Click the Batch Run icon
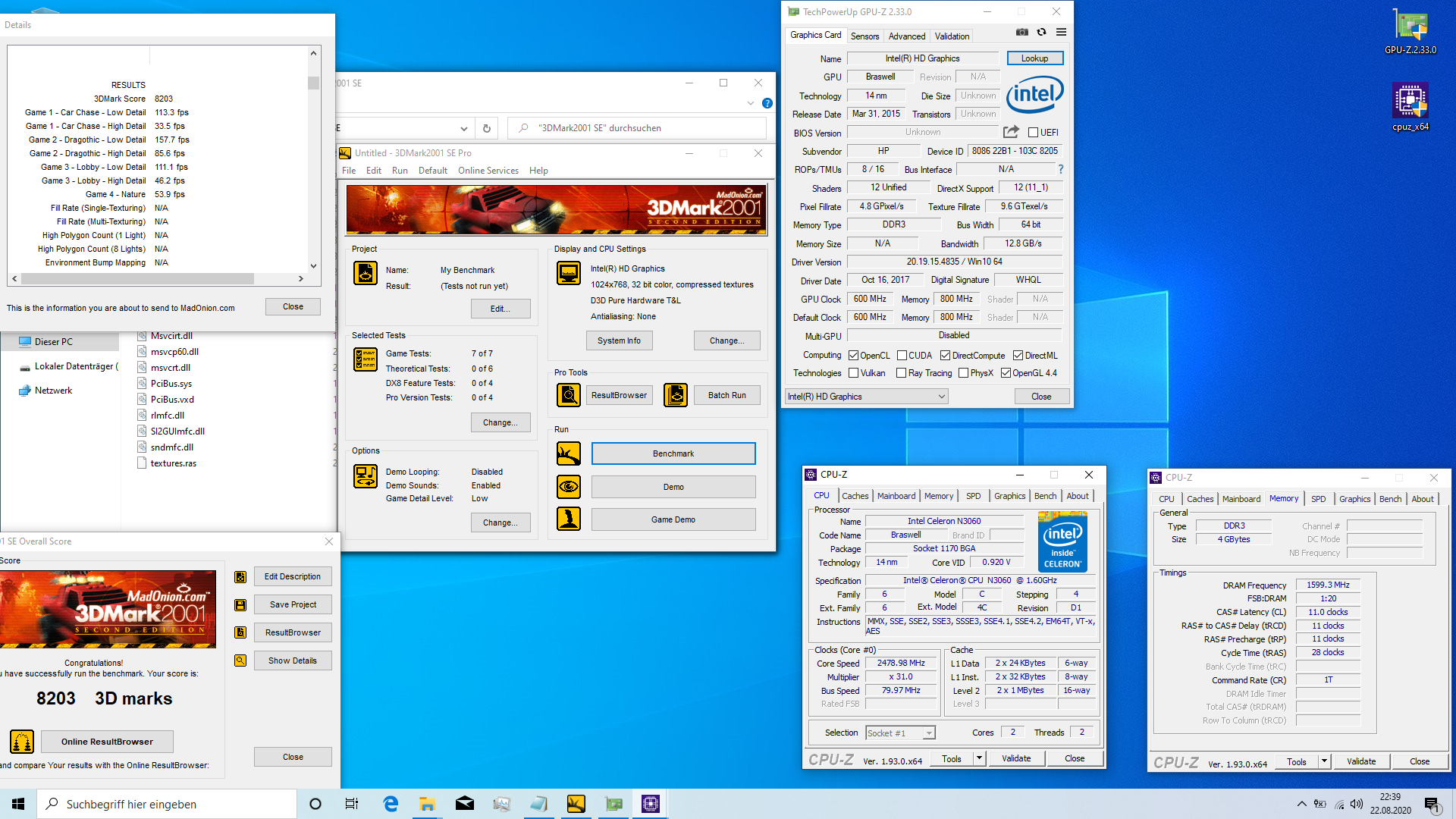Screen dimensions: 1456x819 676,395
